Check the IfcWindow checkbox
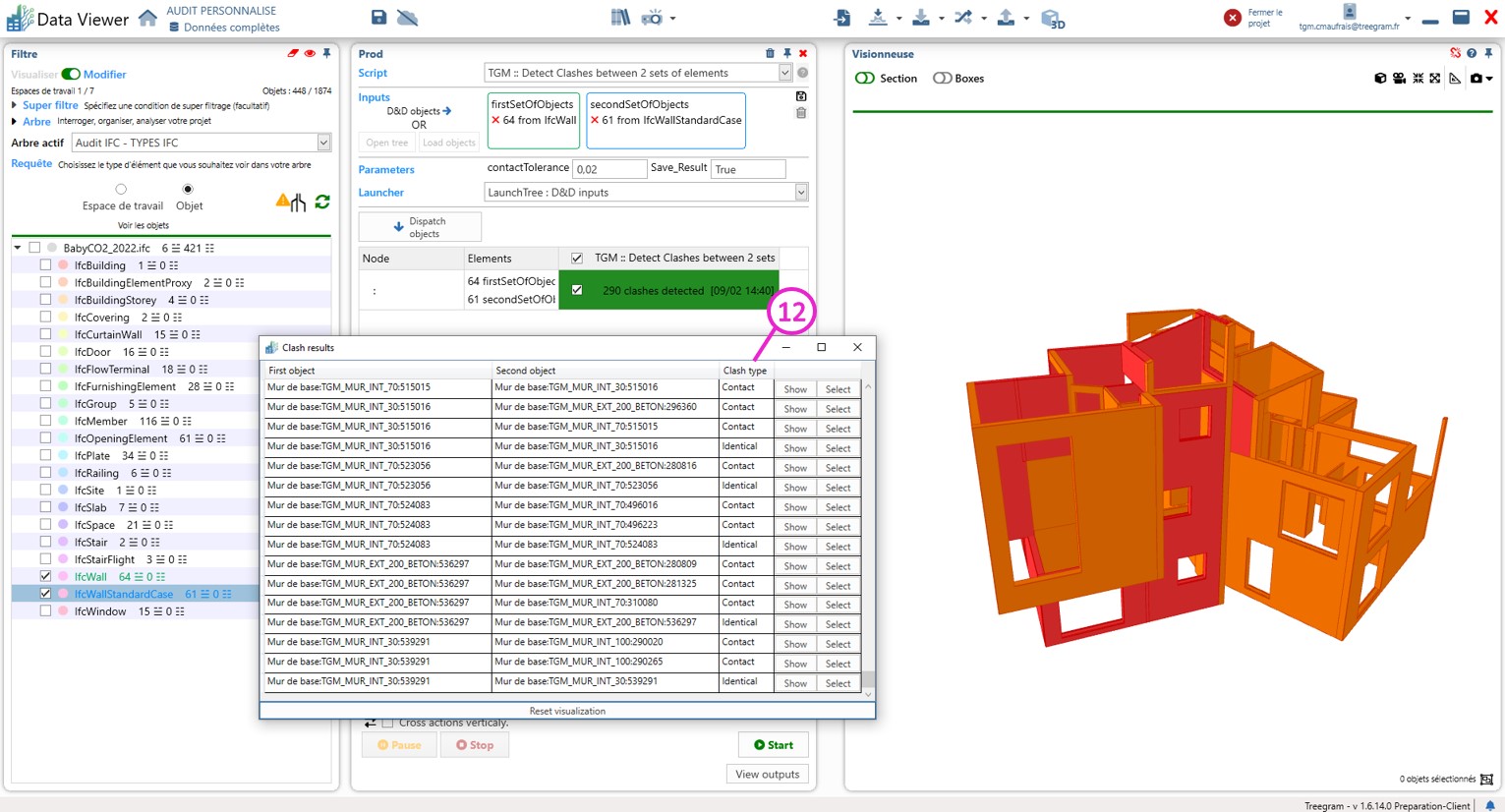The height and width of the screenshot is (812, 1505). pyautogui.click(x=45, y=611)
